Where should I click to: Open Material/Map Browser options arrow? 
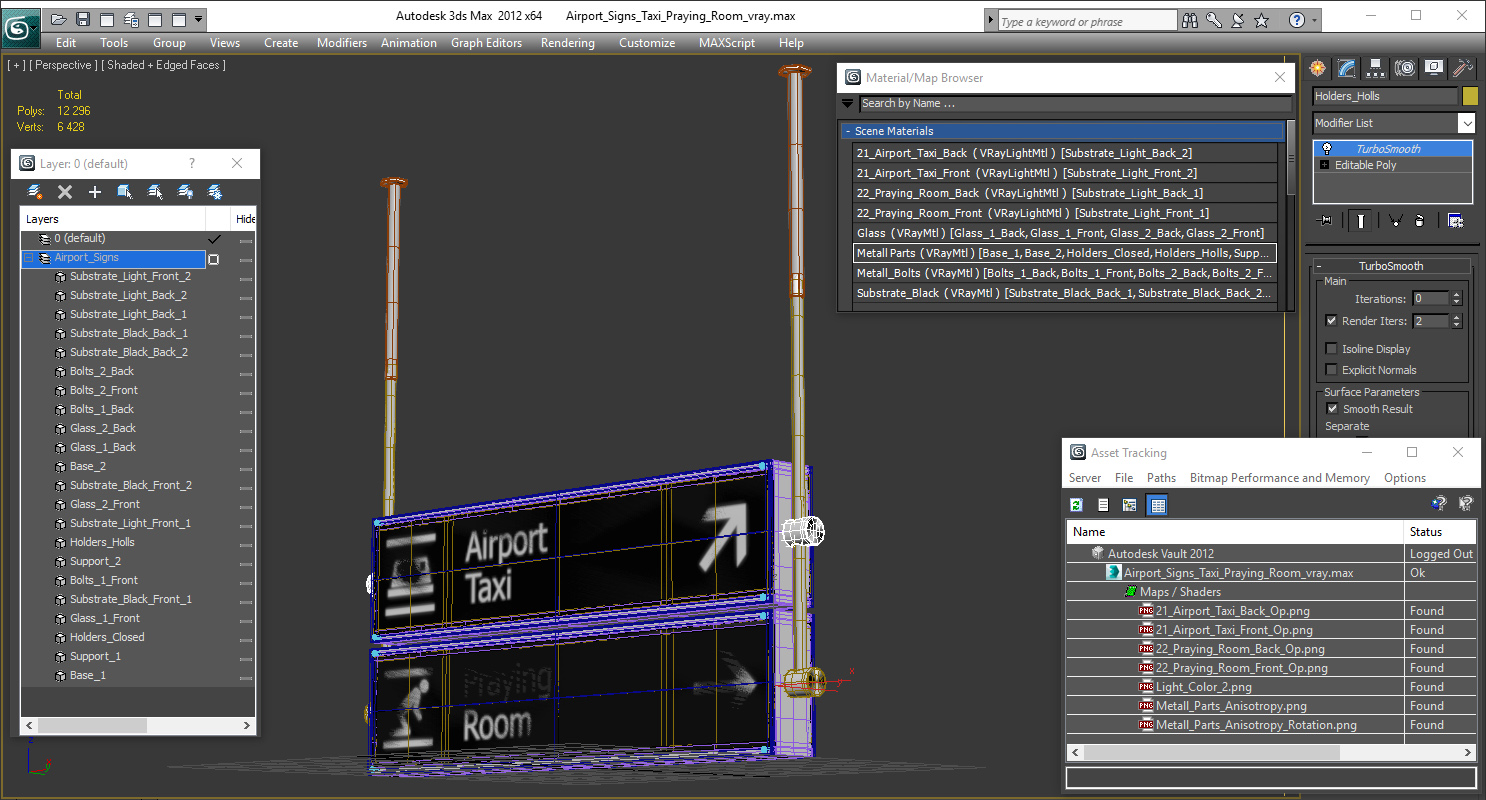[848, 103]
